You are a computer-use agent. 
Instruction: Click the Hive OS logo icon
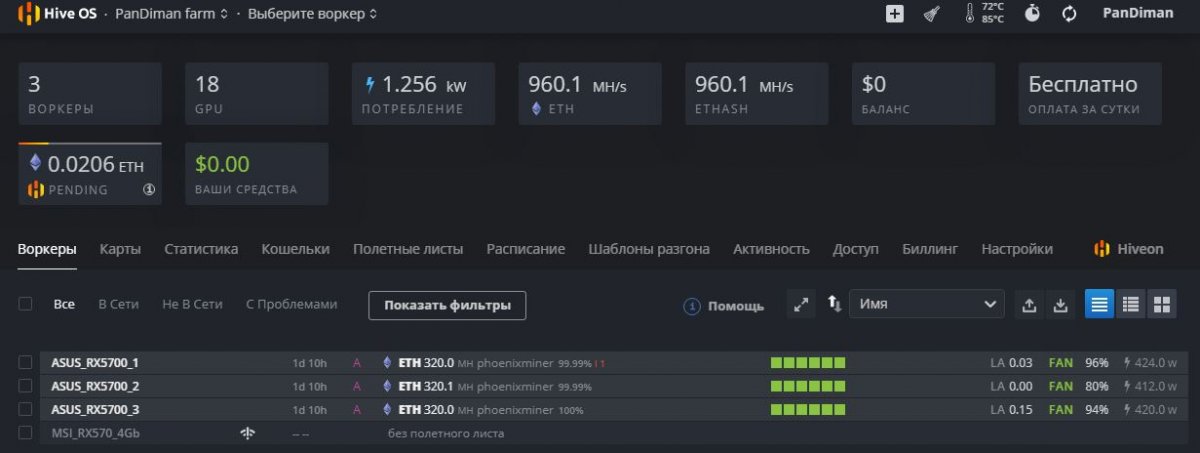coord(28,14)
